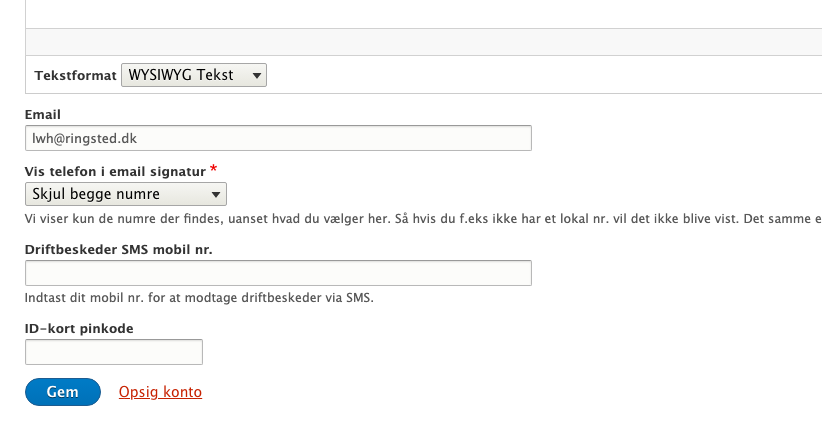
Task: Click the Tekstformat label
Action: 75,75
